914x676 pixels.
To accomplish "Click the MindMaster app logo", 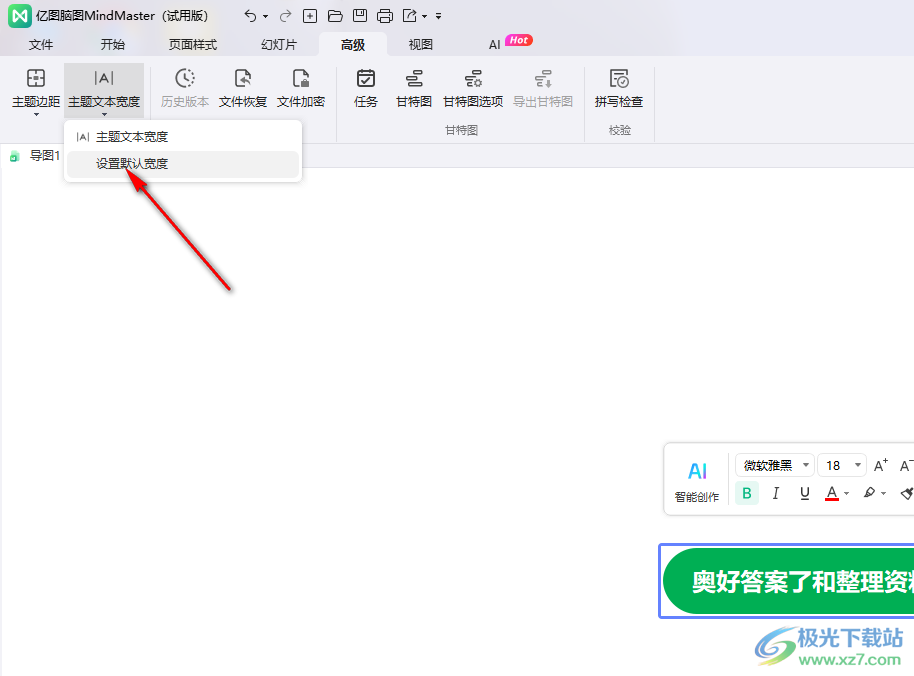I will 19,16.
